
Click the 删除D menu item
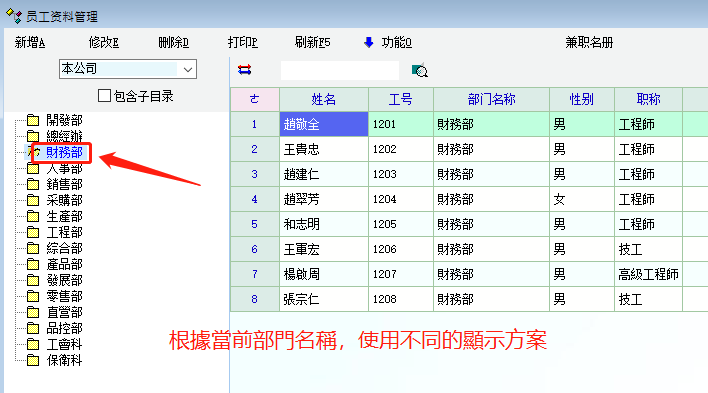pos(173,42)
